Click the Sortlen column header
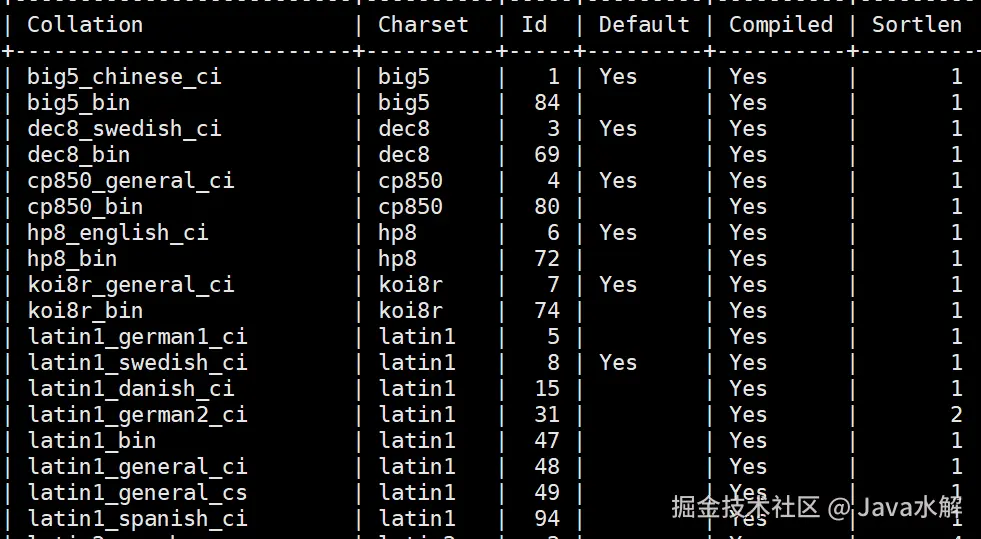This screenshot has height=539, width=981. click(x=916, y=24)
